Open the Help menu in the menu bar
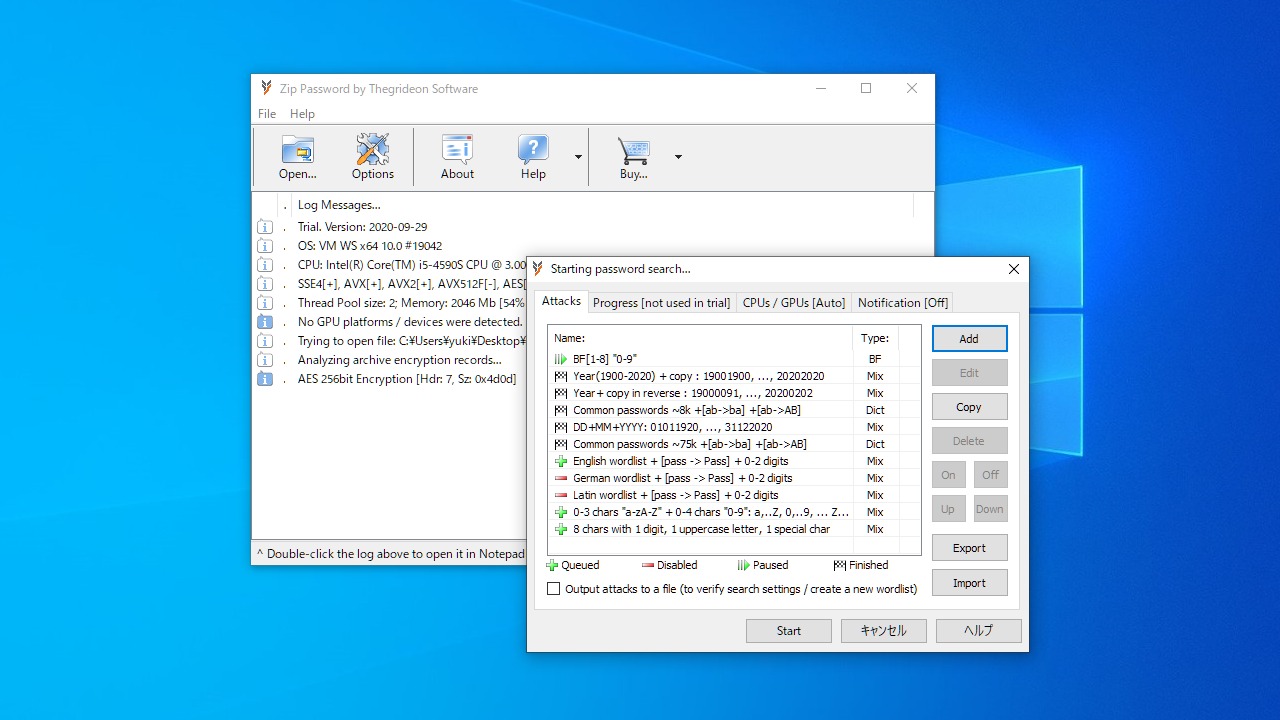 (x=302, y=114)
